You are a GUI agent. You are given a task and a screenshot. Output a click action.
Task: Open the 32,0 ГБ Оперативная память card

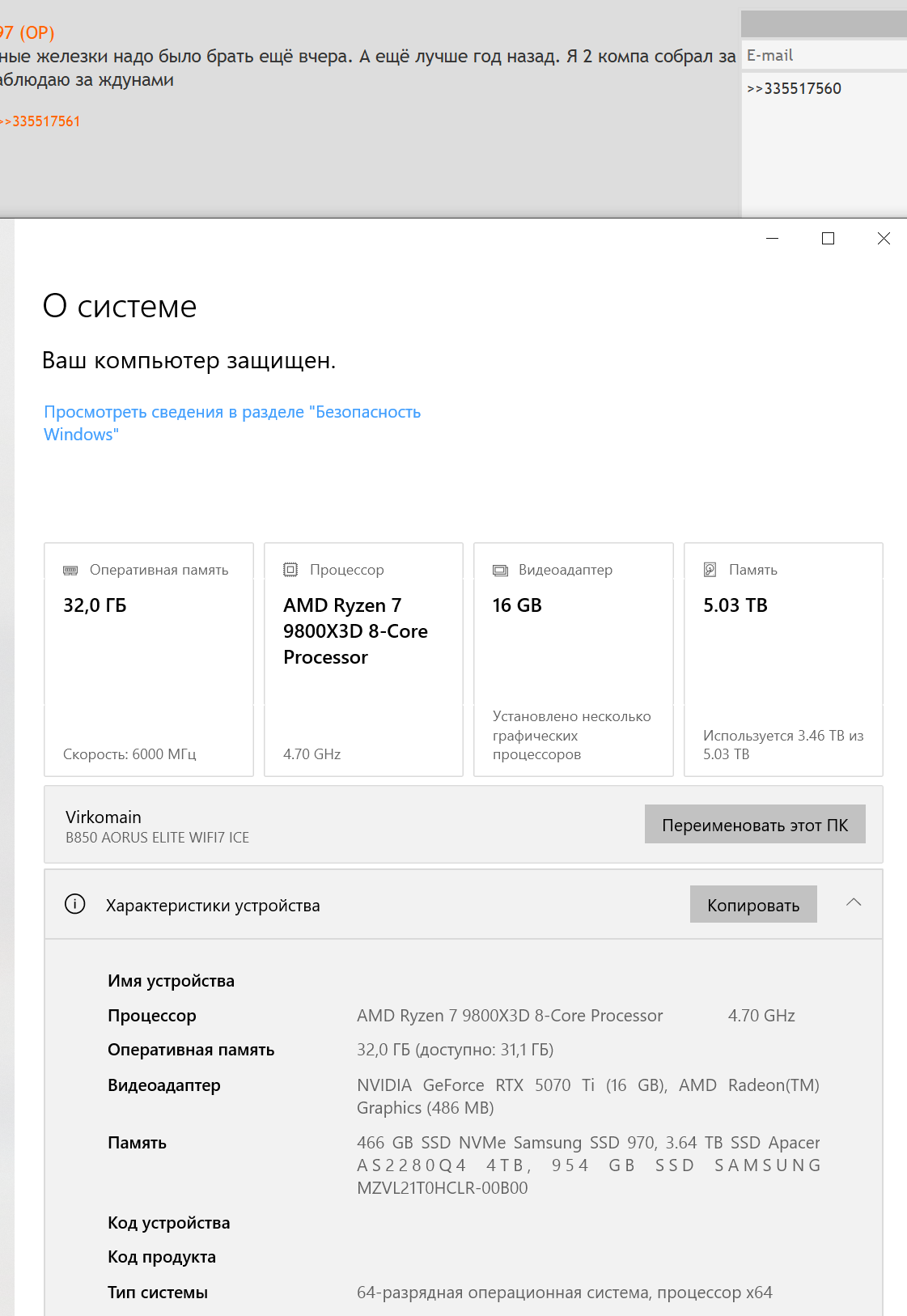(149, 660)
